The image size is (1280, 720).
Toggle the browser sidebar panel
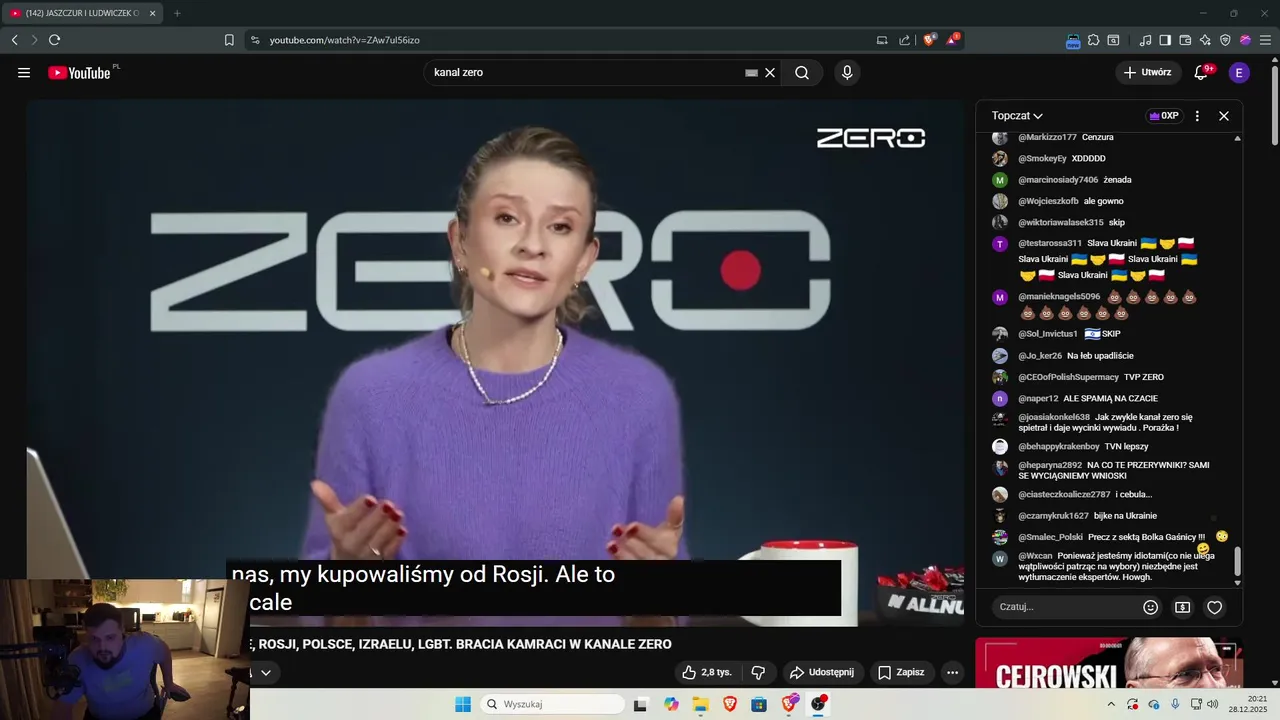[1165, 40]
